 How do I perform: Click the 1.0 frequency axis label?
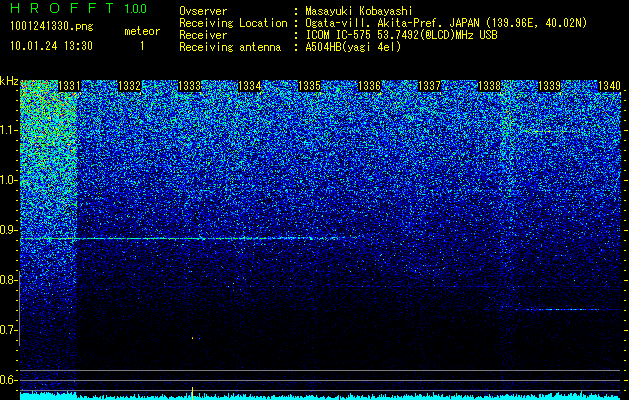tap(9, 180)
